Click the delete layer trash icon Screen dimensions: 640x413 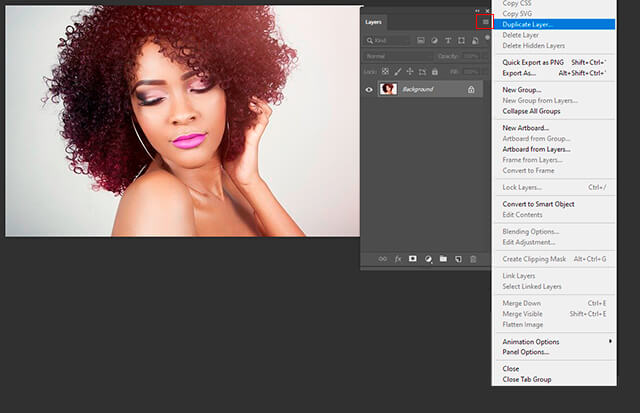pos(473,259)
